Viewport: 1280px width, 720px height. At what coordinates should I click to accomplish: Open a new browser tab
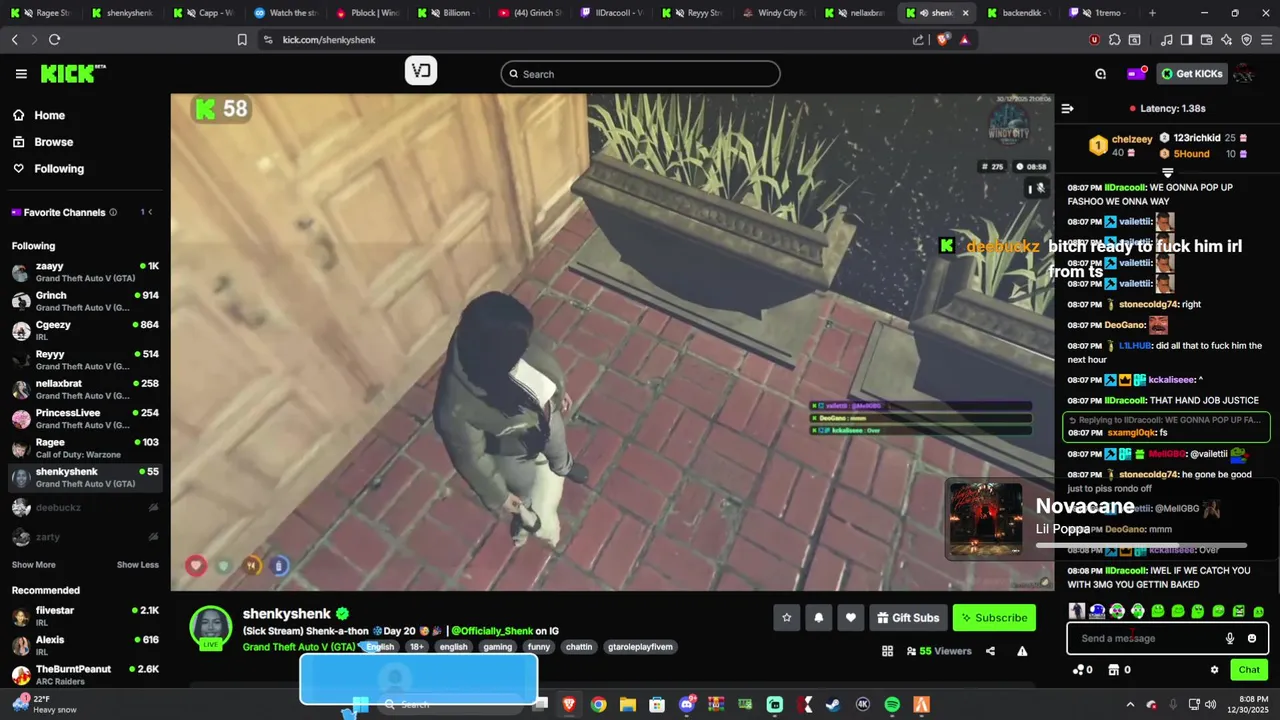(1152, 13)
